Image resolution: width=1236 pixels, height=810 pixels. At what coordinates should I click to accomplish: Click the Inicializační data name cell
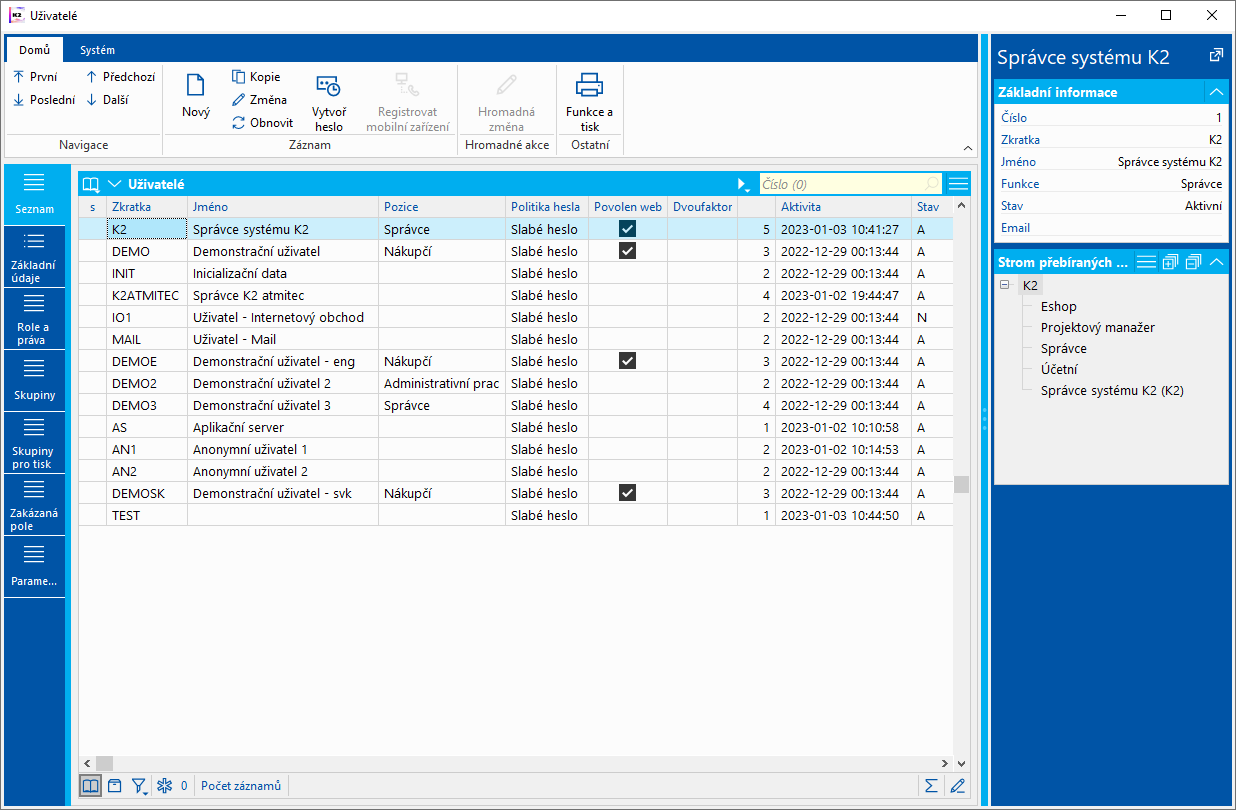(x=283, y=273)
